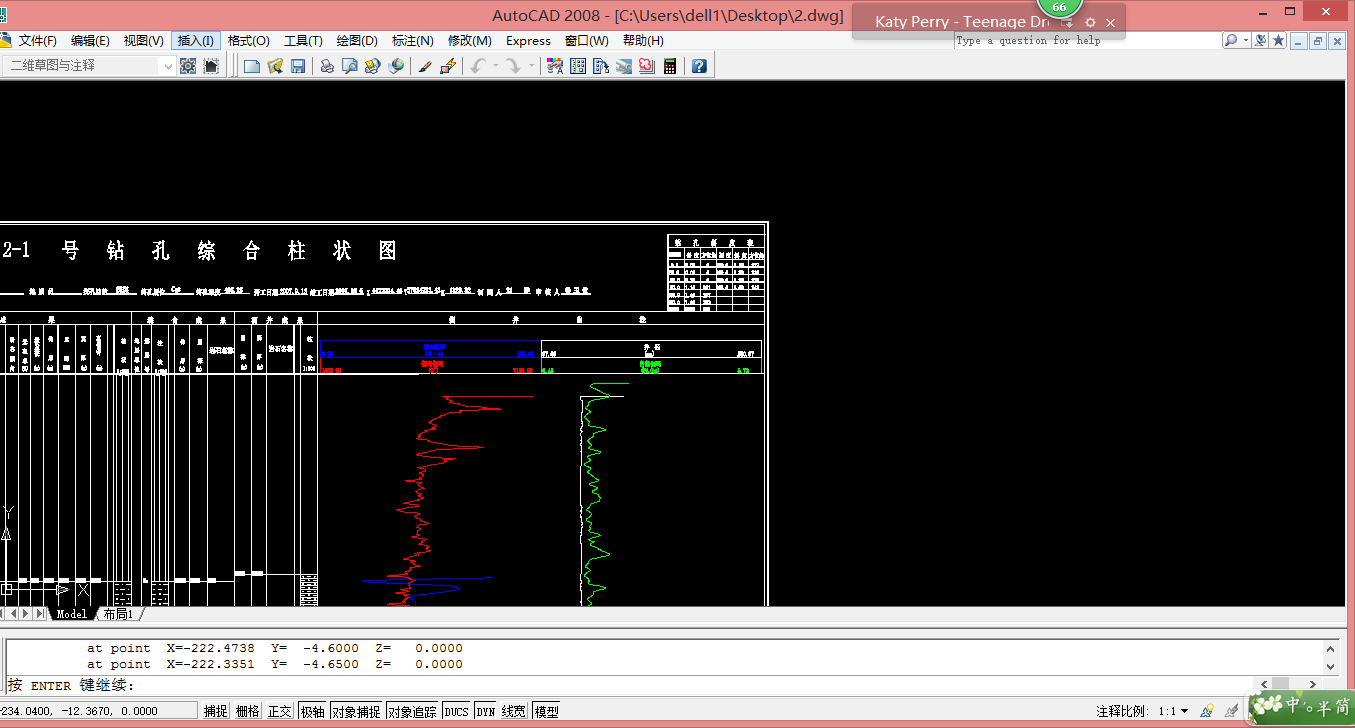
Task: Open the workspace settings gear icon
Action: [188, 66]
